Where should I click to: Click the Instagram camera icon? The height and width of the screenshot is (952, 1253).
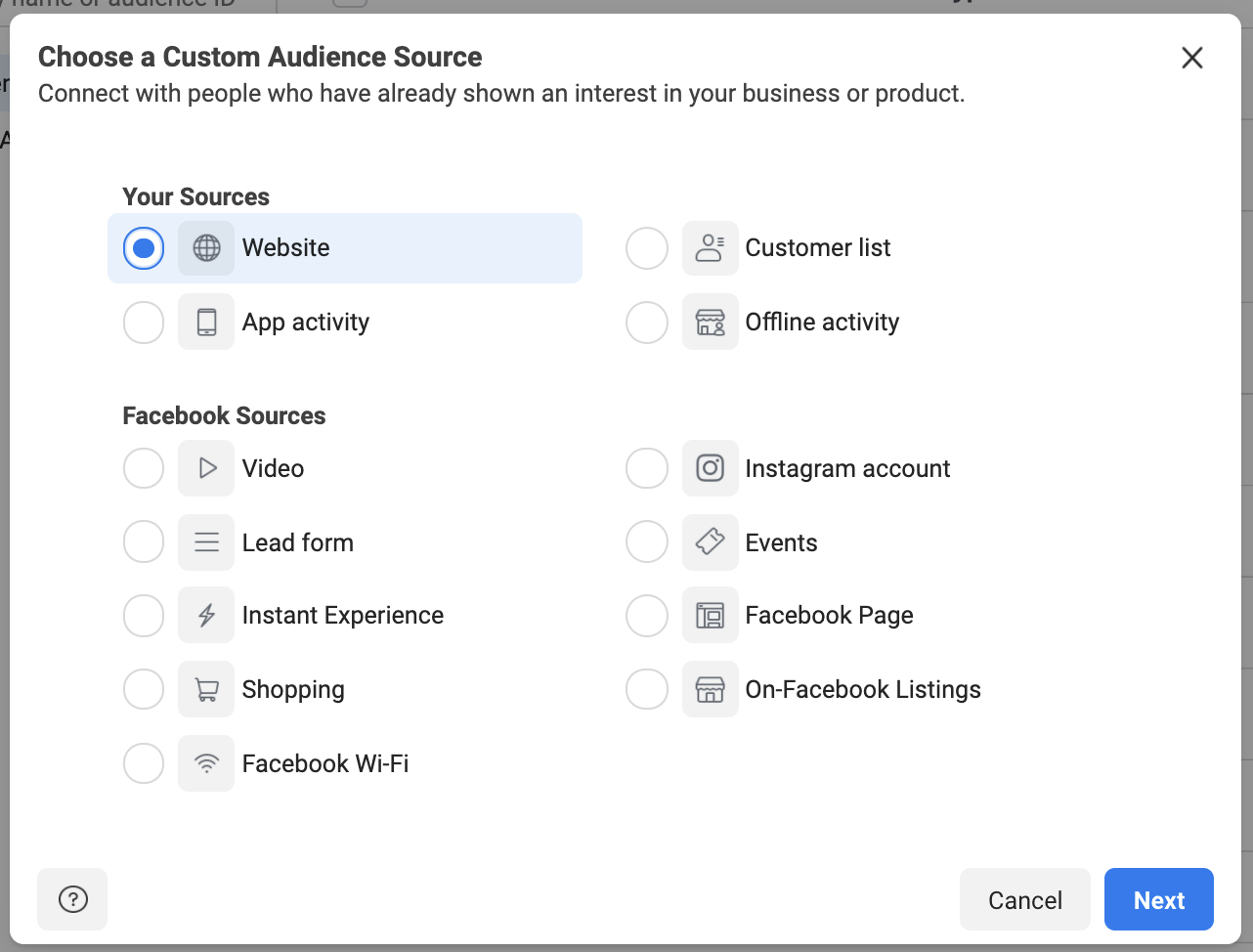coord(711,468)
